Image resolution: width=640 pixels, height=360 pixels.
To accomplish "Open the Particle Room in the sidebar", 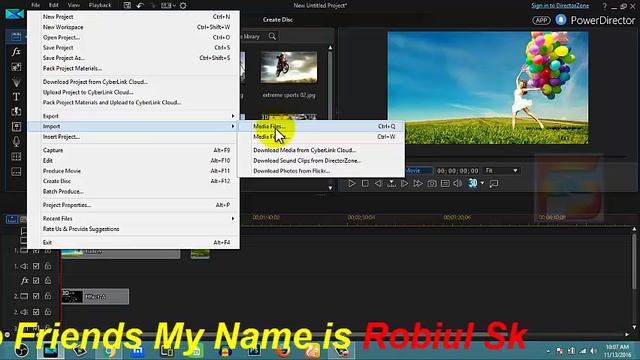I will (x=16, y=82).
